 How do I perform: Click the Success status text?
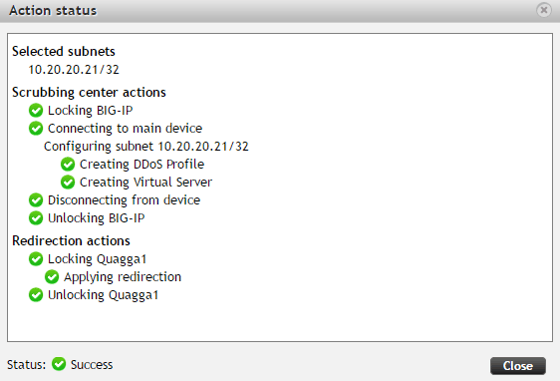pos(92,365)
